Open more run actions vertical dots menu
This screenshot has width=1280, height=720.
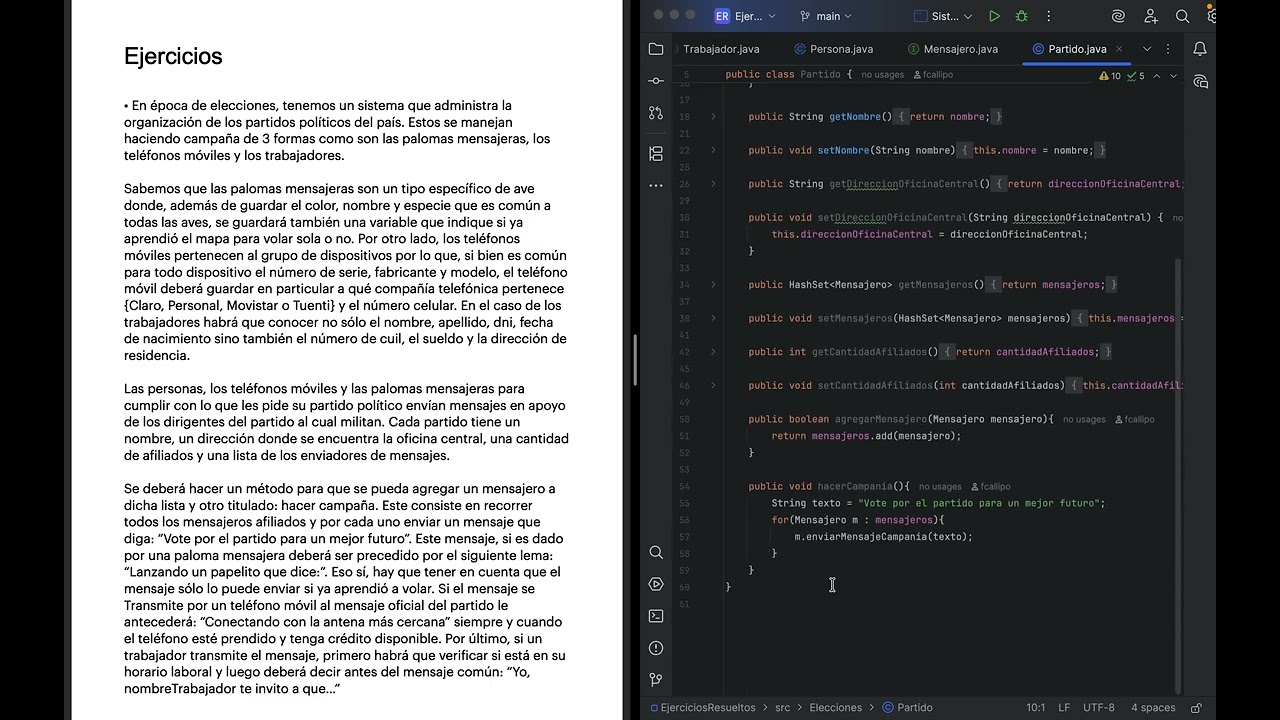point(1048,16)
